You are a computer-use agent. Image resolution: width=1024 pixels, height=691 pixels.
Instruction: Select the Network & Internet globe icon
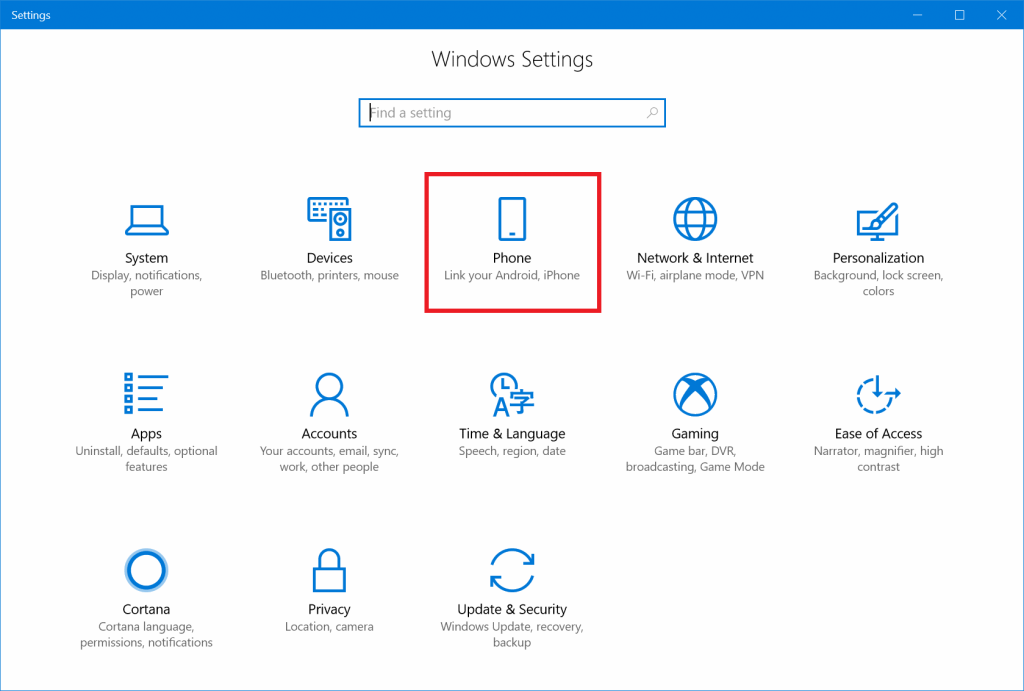click(x=695, y=219)
